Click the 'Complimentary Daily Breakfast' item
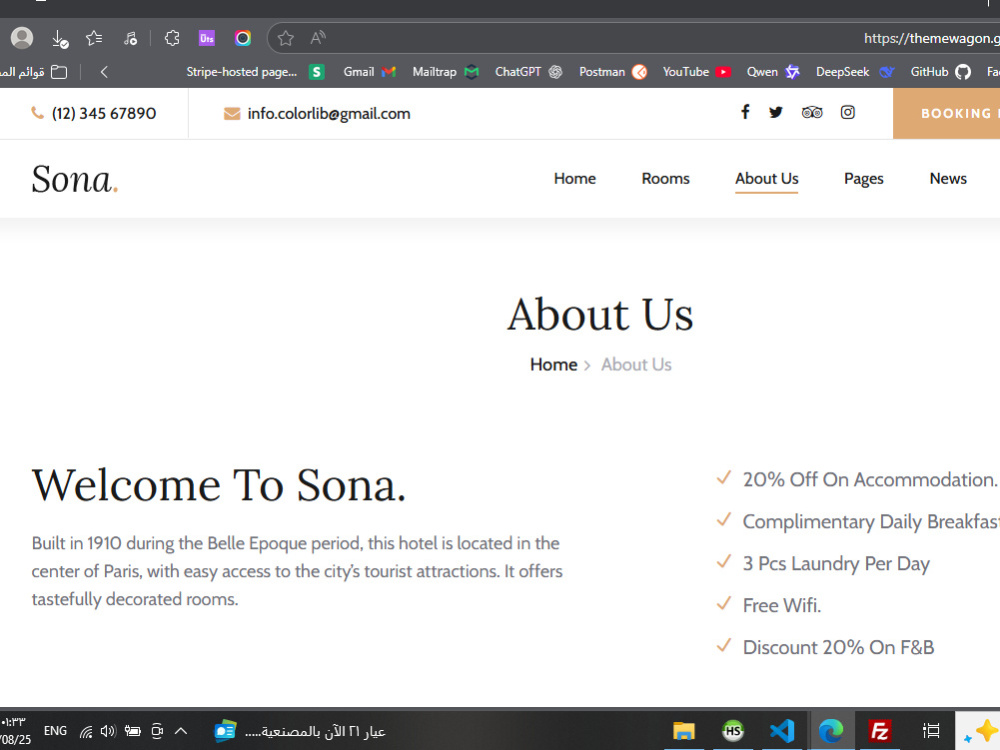1000x750 pixels. pos(871,522)
